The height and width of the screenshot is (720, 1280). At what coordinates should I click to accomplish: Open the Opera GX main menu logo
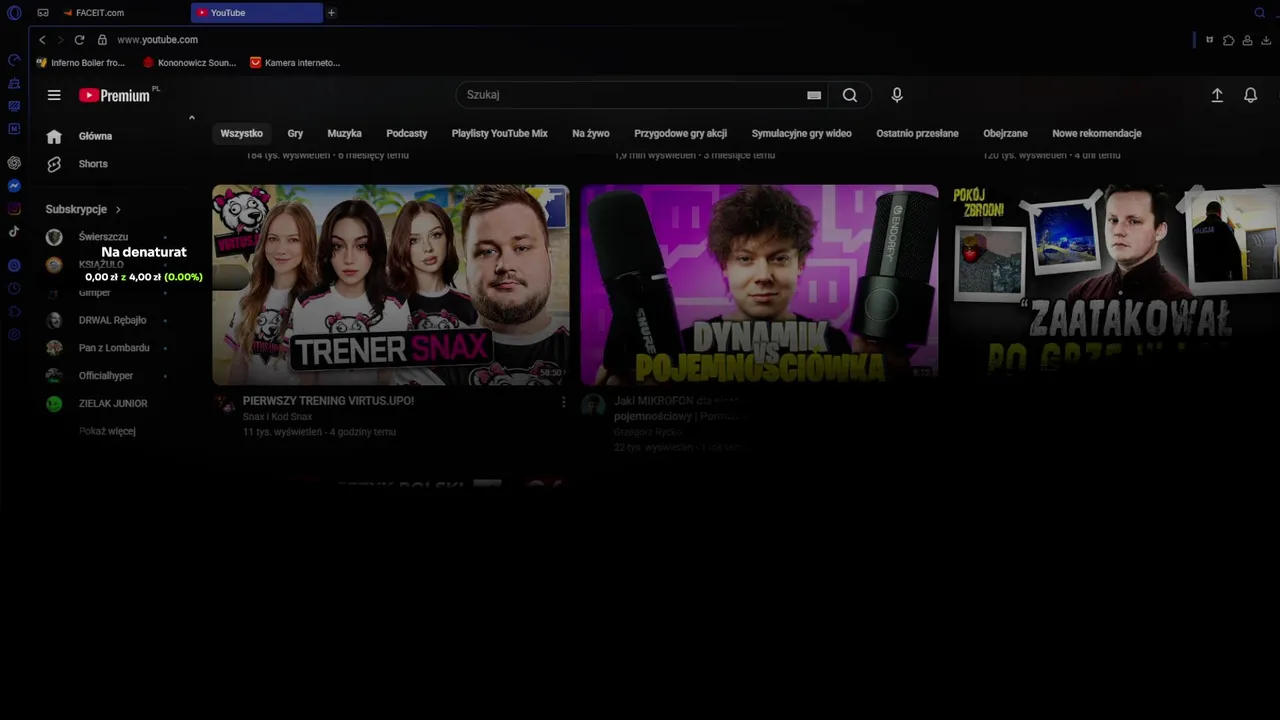coord(14,13)
